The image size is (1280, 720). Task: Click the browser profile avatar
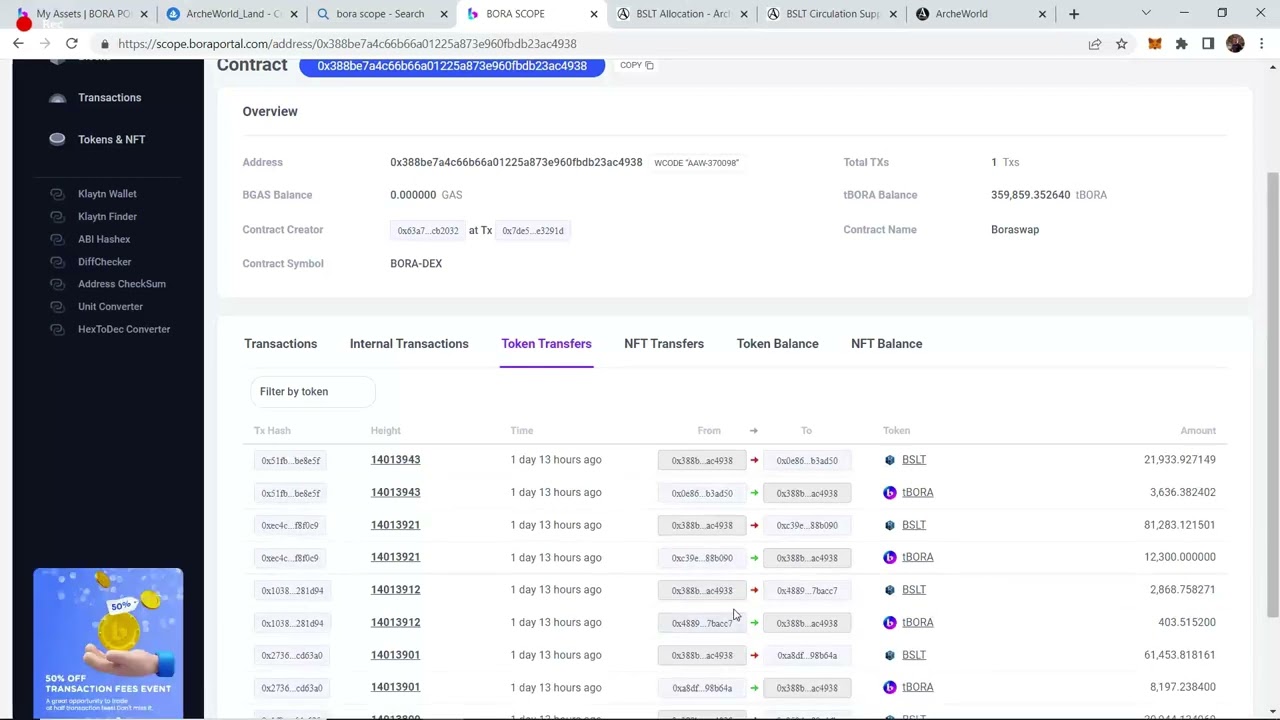(x=1235, y=44)
